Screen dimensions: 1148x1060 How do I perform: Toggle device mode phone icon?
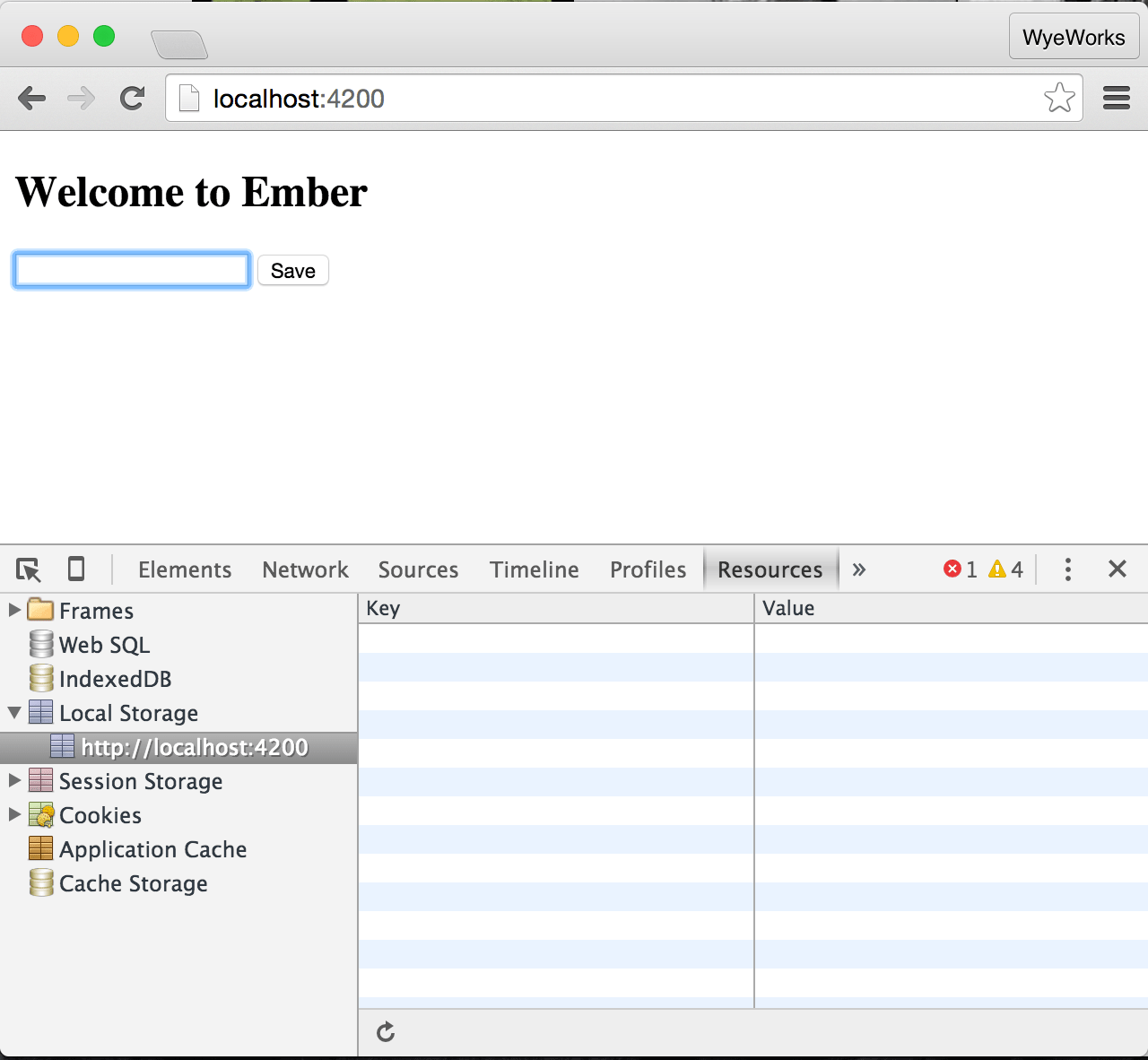tap(76, 569)
